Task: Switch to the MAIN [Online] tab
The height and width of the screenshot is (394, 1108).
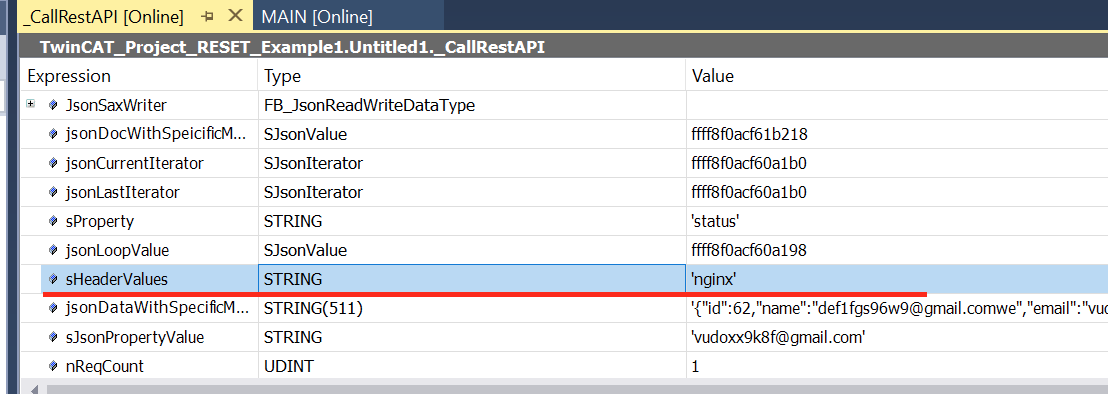Action: (317, 16)
